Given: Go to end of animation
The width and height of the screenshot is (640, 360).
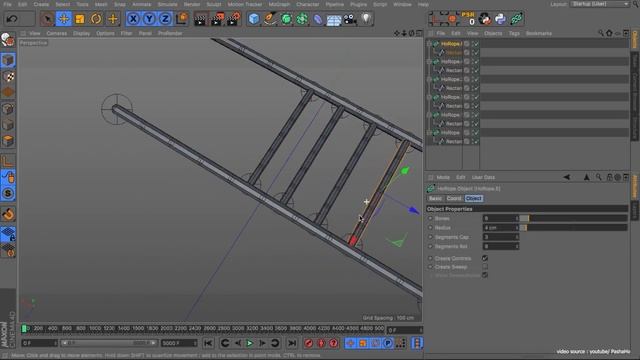Looking at the screenshot, I should [x=292, y=343].
